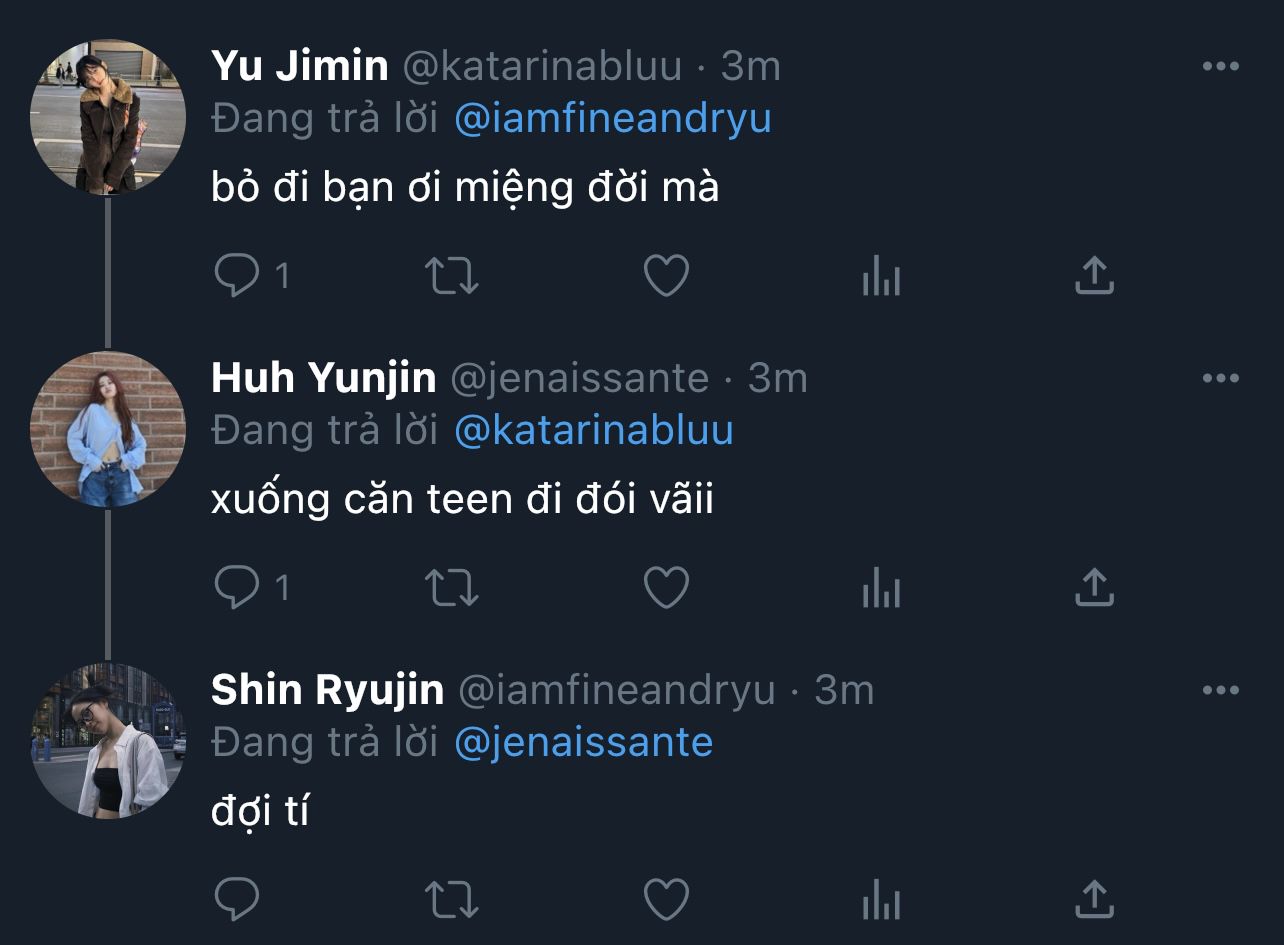Like Huh Yunjin's tweet
Viewport: 1284px width, 945px height.
666,588
